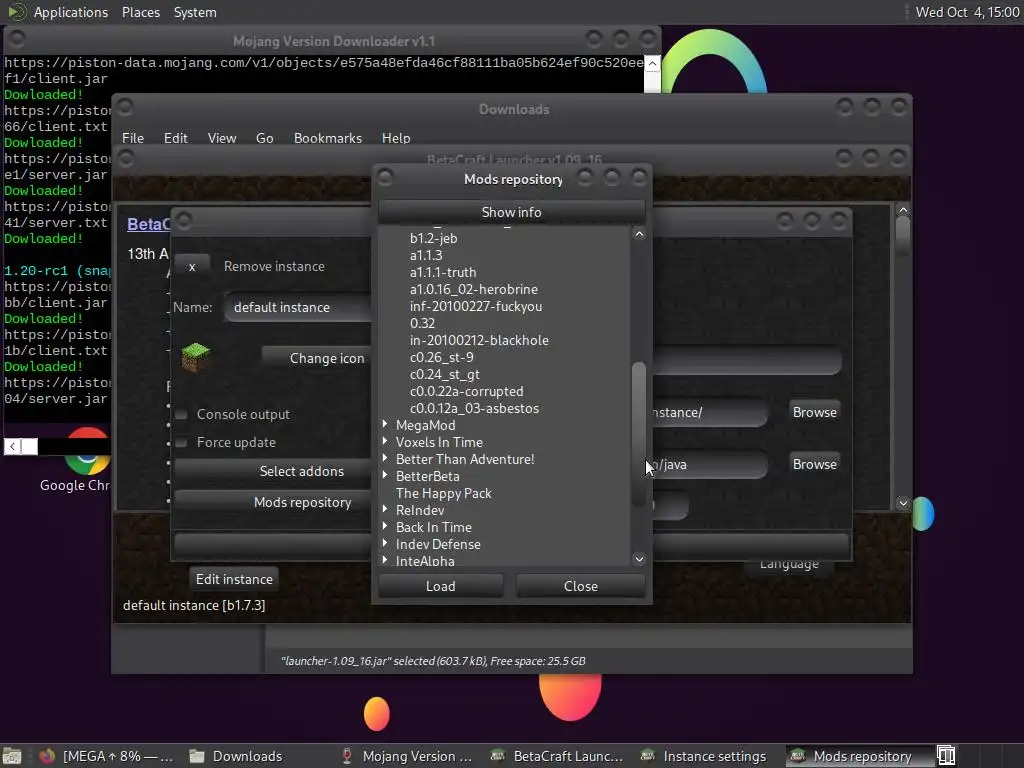The width and height of the screenshot is (1024, 768).
Task: Open the Edit menu in Downloads
Action: click(175, 138)
